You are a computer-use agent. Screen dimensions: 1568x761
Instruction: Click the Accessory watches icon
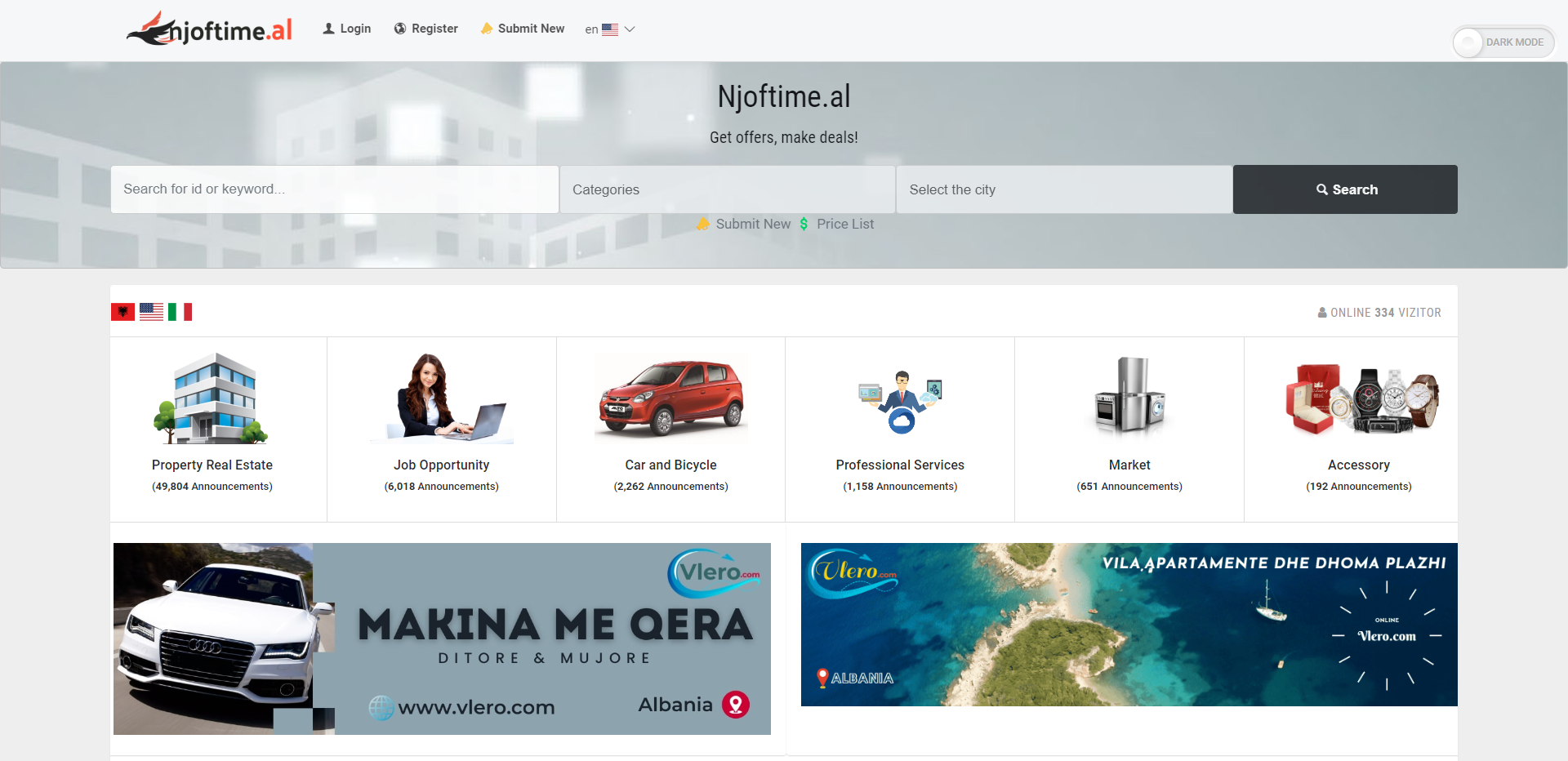(1361, 398)
